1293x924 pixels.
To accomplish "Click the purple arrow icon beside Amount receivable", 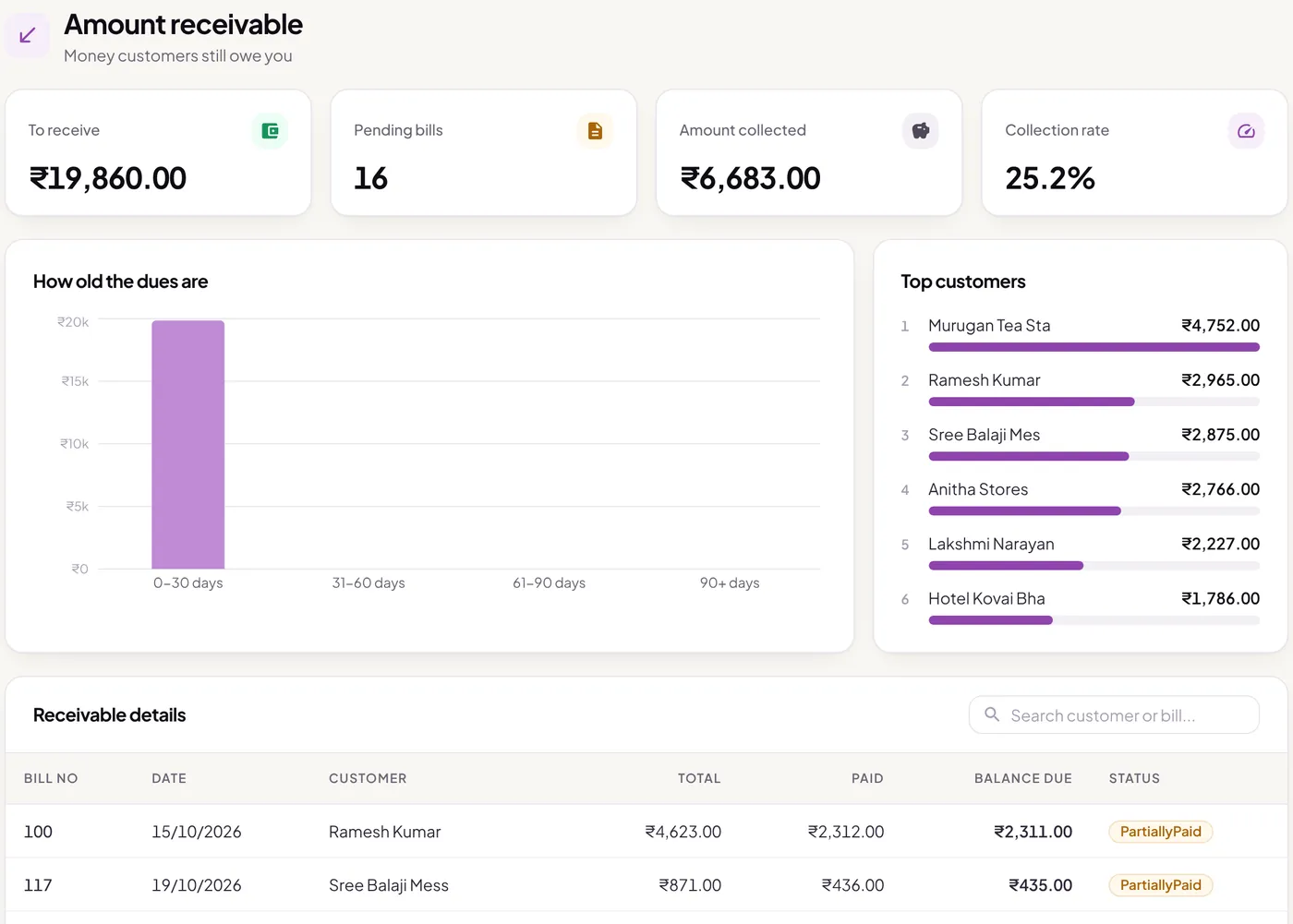I will (x=28, y=35).
